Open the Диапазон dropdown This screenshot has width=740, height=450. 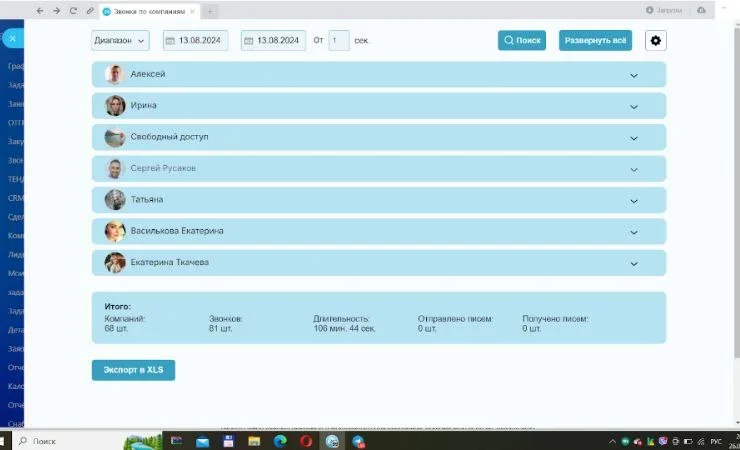tap(120, 41)
